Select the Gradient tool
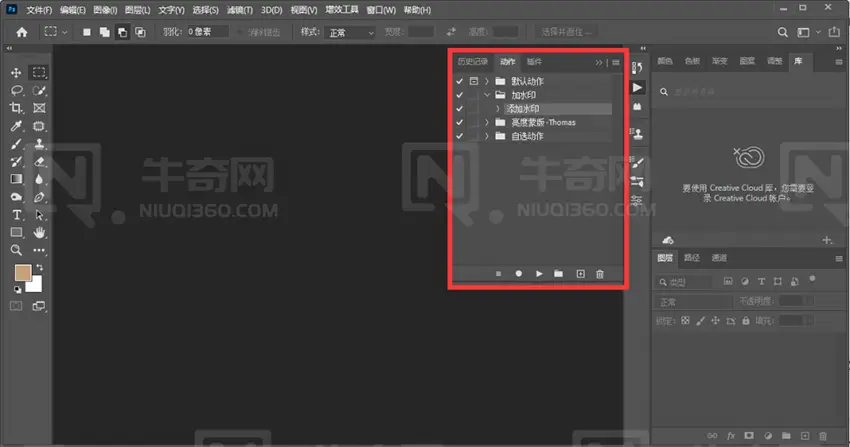Screen dimensions: 850x447 tap(16, 179)
